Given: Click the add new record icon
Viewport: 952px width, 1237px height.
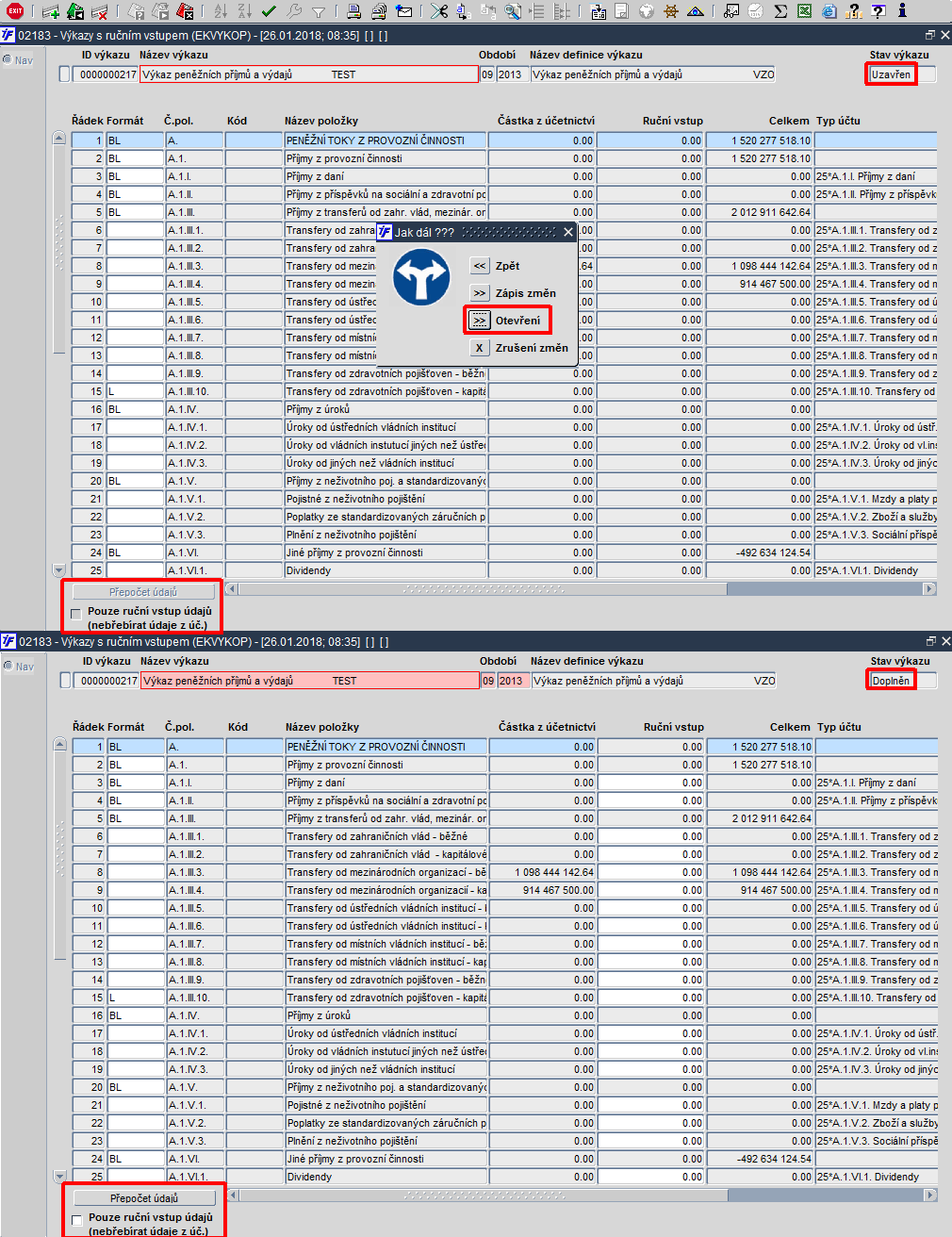Looking at the screenshot, I should pos(51,11).
